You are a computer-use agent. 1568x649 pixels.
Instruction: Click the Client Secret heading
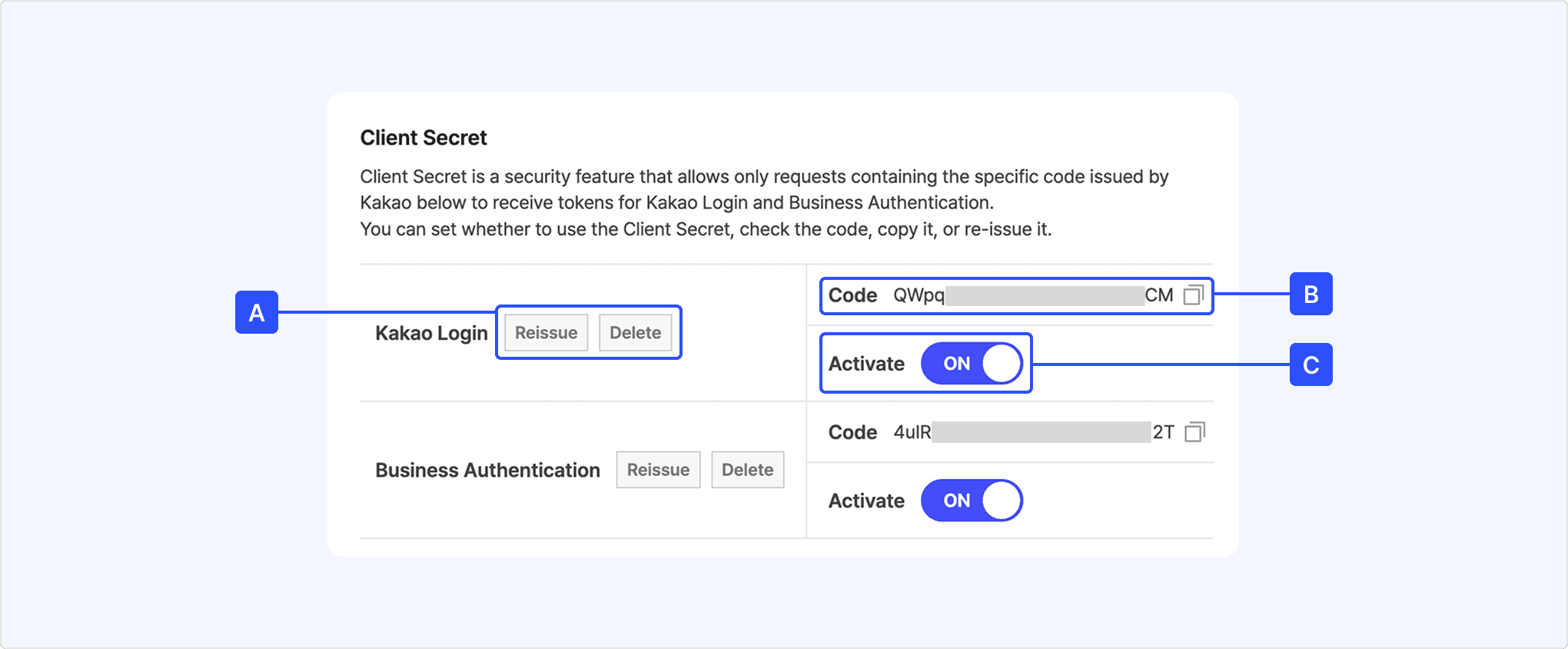pos(424,138)
